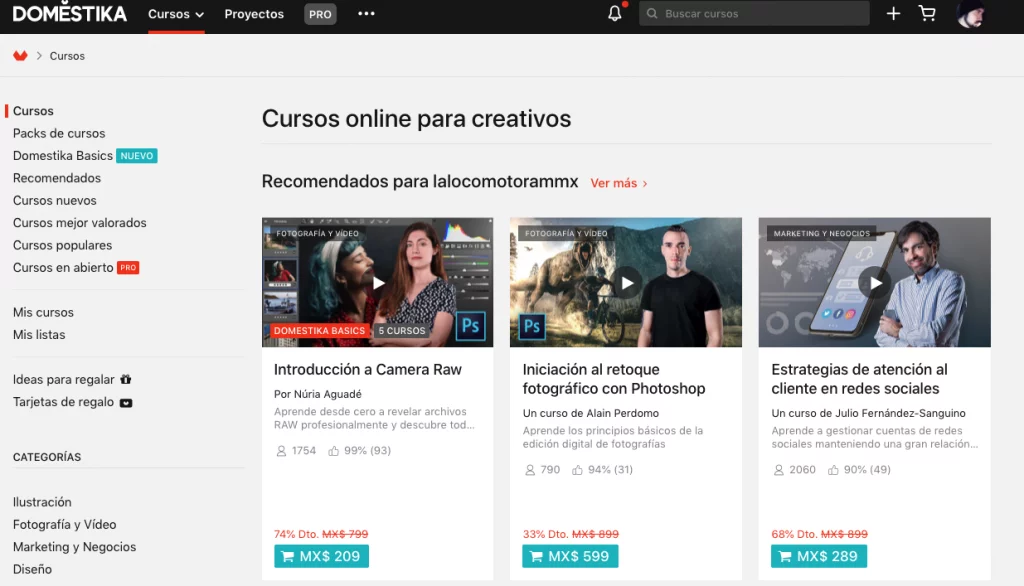
Task: Click the thumbs-up icon showing 90% (49)
Action: [x=833, y=470]
